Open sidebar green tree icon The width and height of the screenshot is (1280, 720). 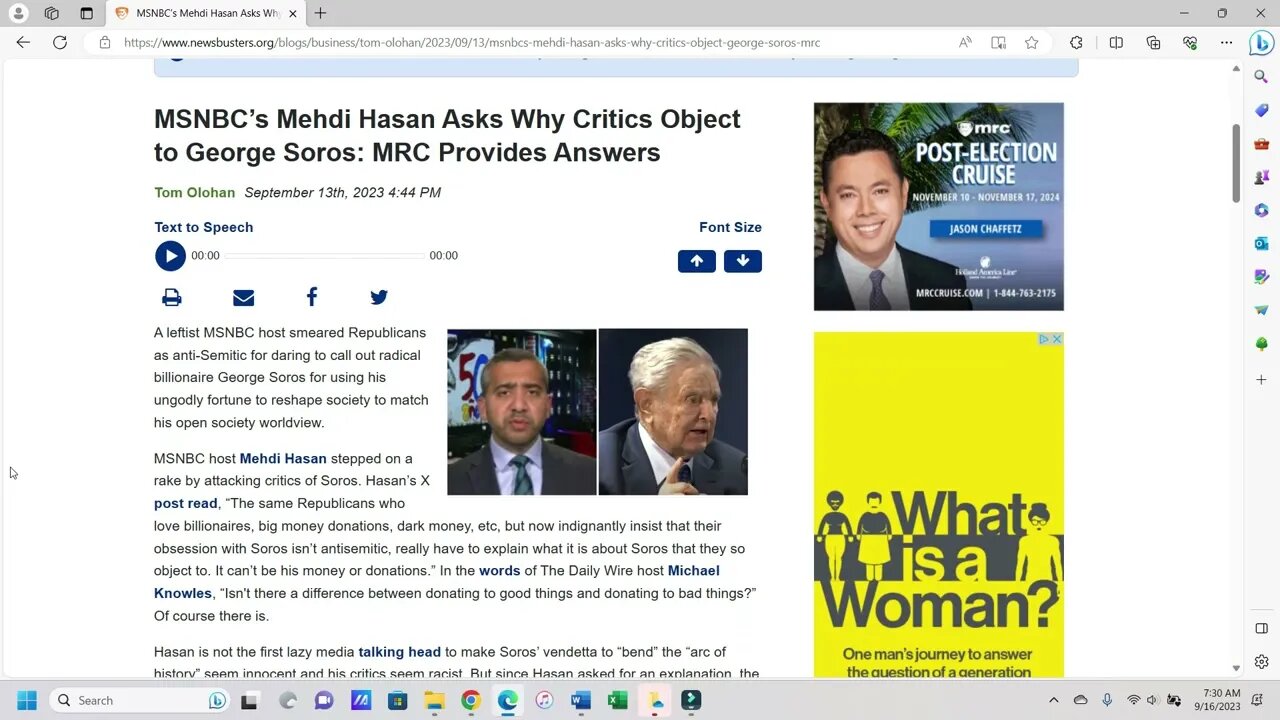1261,344
